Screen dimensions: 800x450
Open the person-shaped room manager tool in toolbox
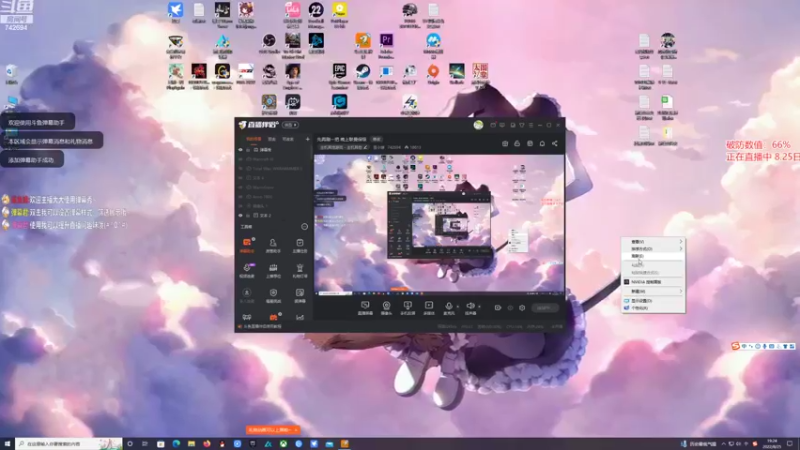273,245
